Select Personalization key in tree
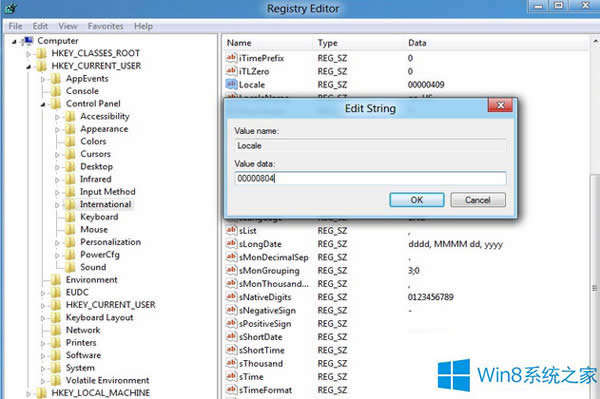600x399 pixels. (x=110, y=242)
